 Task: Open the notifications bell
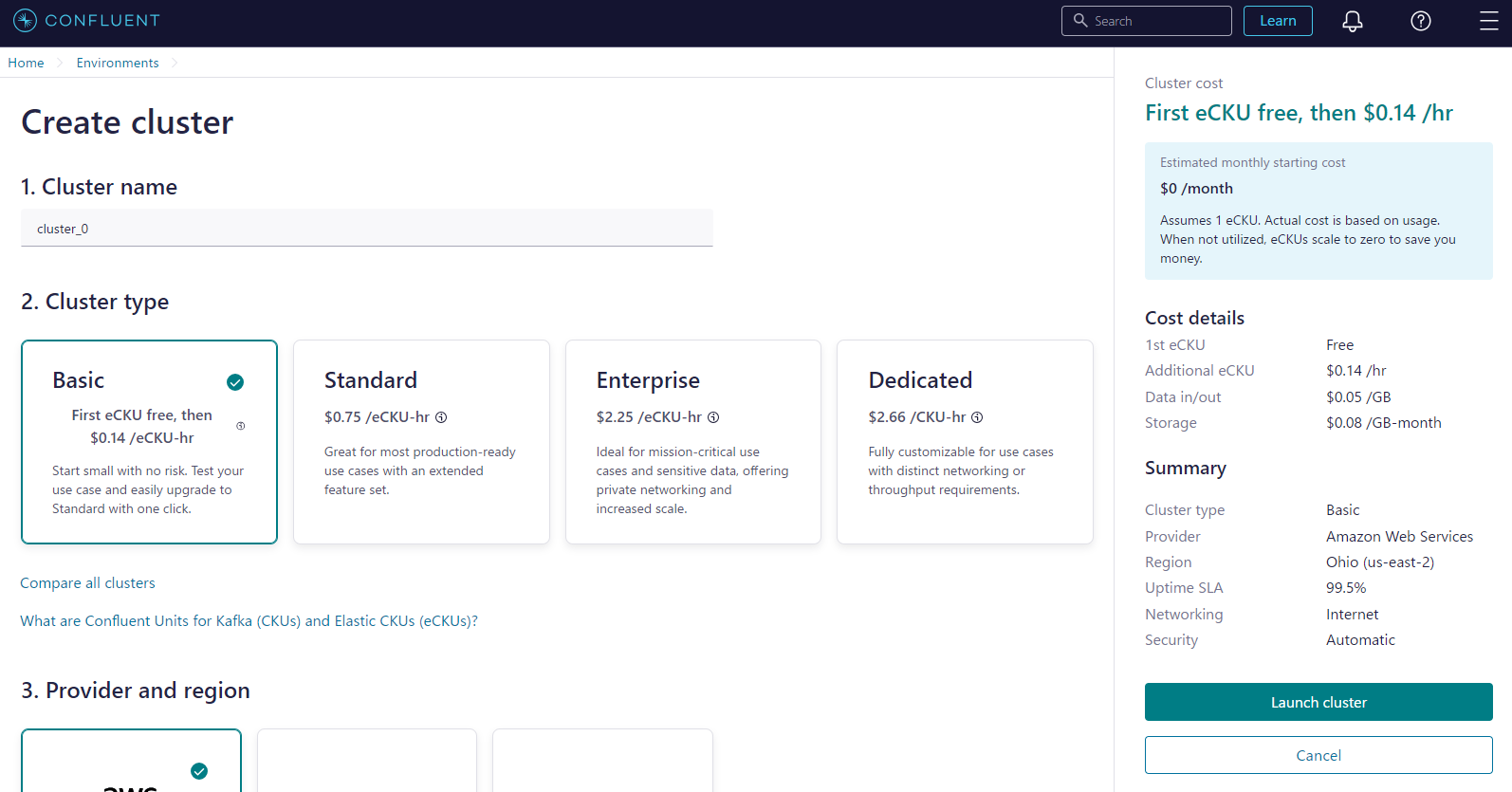(x=1353, y=21)
